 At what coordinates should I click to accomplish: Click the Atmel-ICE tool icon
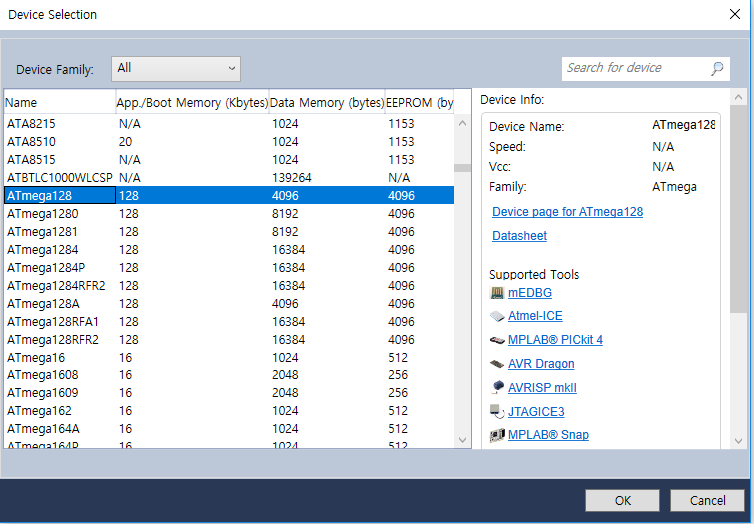click(x=497, y=316)
